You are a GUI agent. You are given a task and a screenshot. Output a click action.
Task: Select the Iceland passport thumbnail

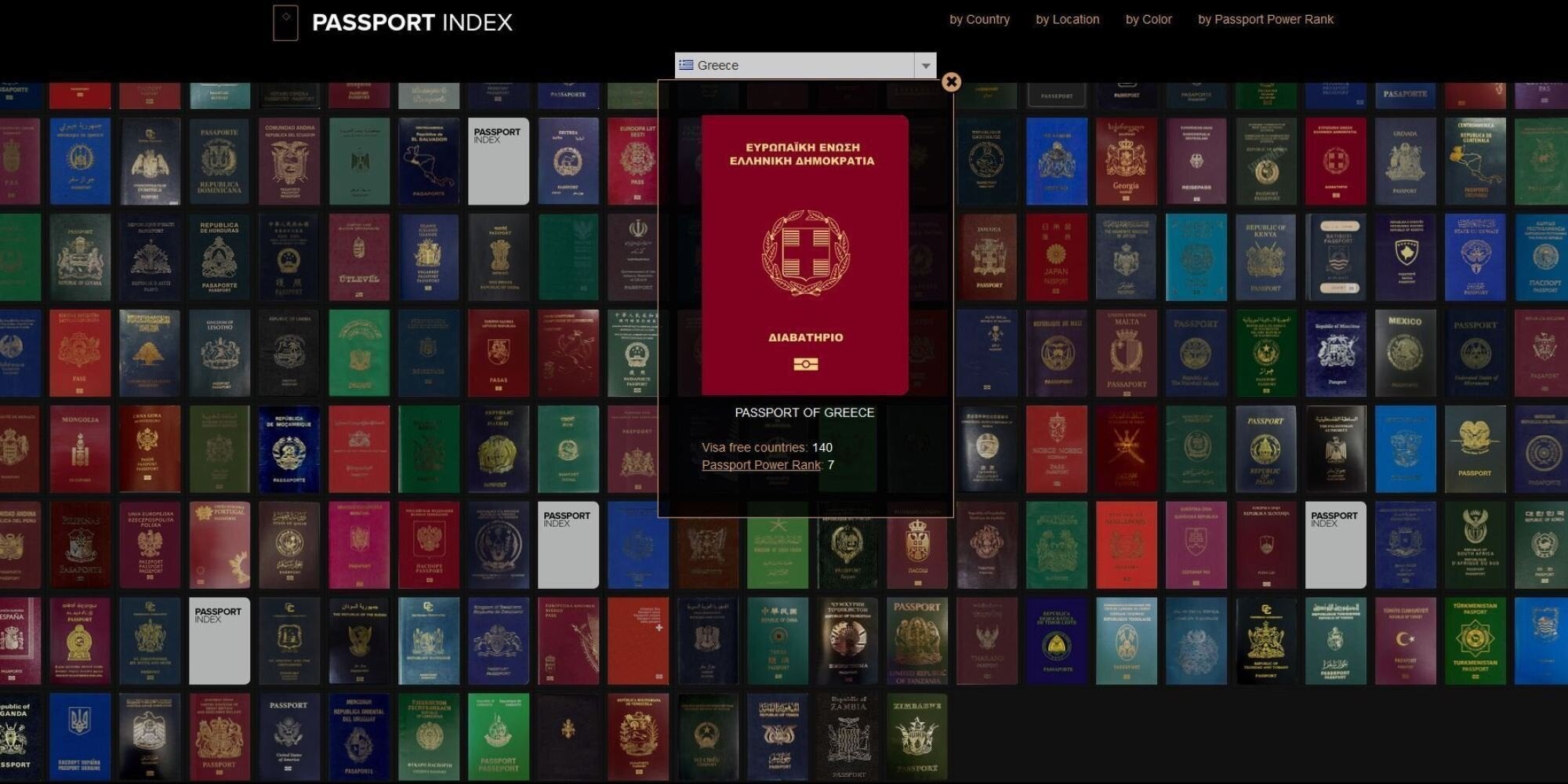tap(428, 258)
